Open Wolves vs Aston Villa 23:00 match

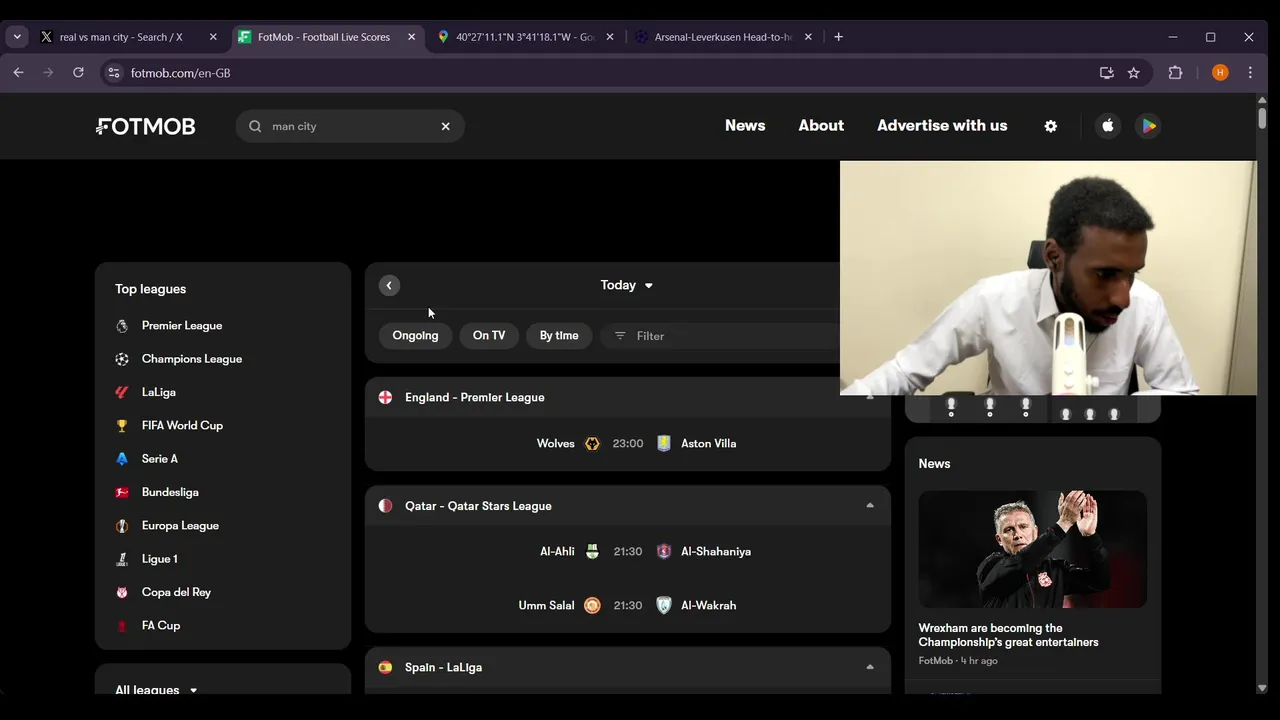tap(628, 444)
